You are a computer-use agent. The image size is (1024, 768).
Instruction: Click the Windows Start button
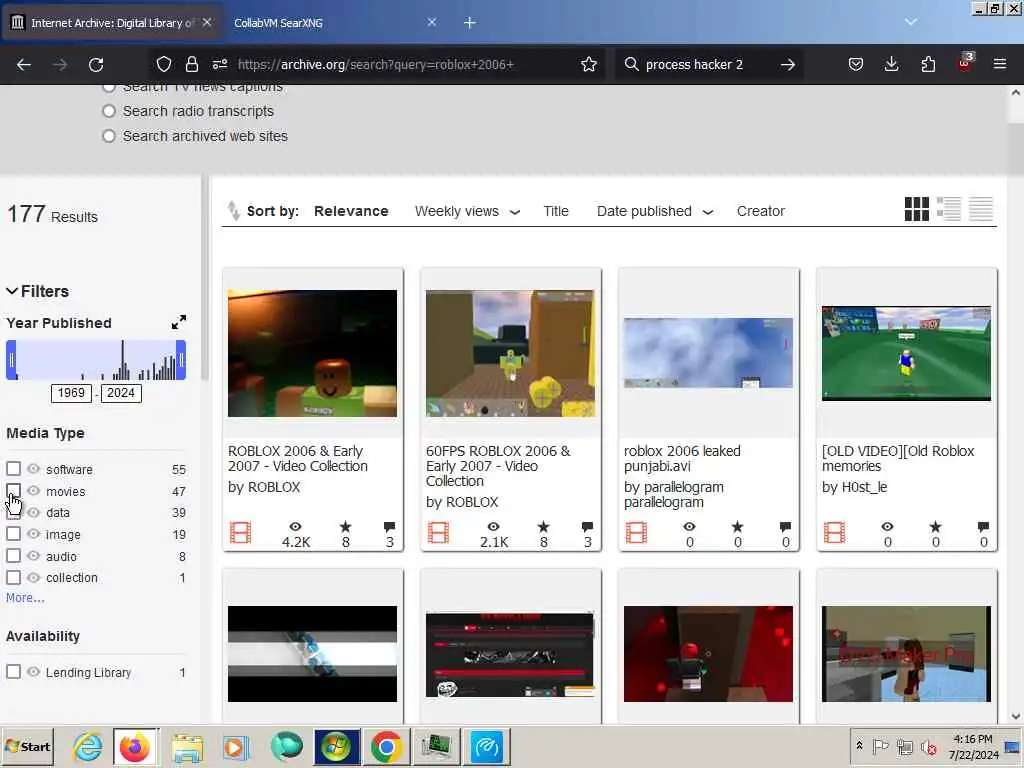tap(27, 746)
